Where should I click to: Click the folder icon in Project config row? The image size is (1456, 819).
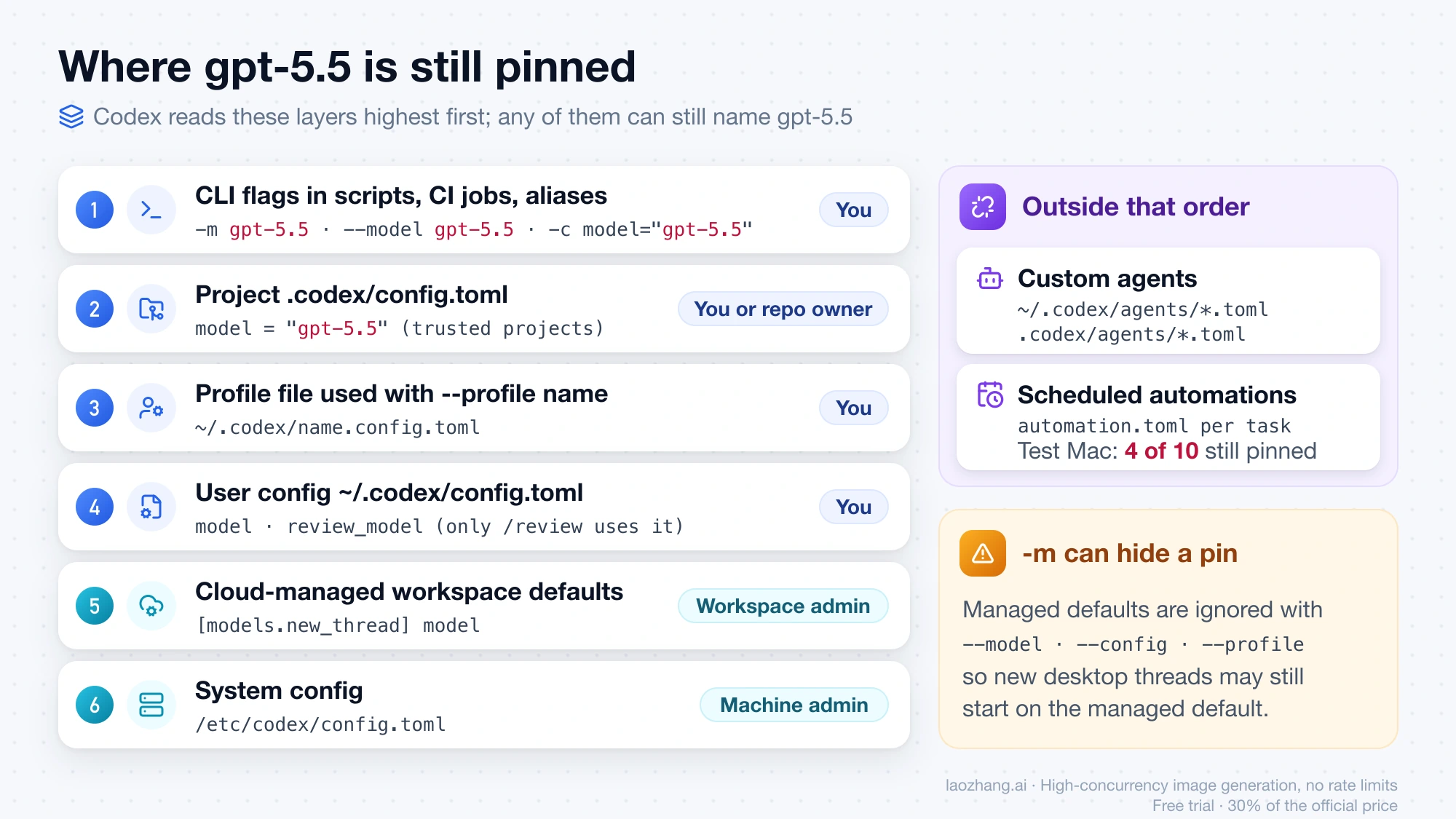pyautogui.click(x=151, y=309)
